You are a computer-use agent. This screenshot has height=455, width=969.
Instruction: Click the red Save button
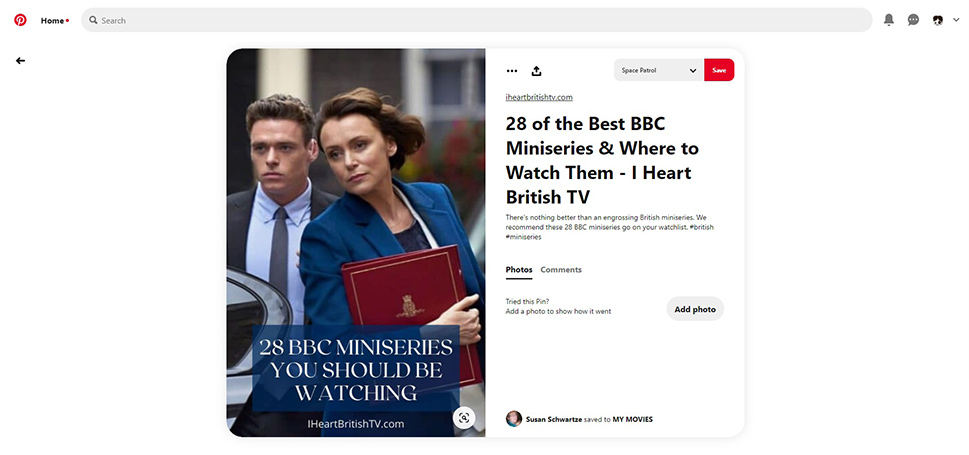coord(719,70)
